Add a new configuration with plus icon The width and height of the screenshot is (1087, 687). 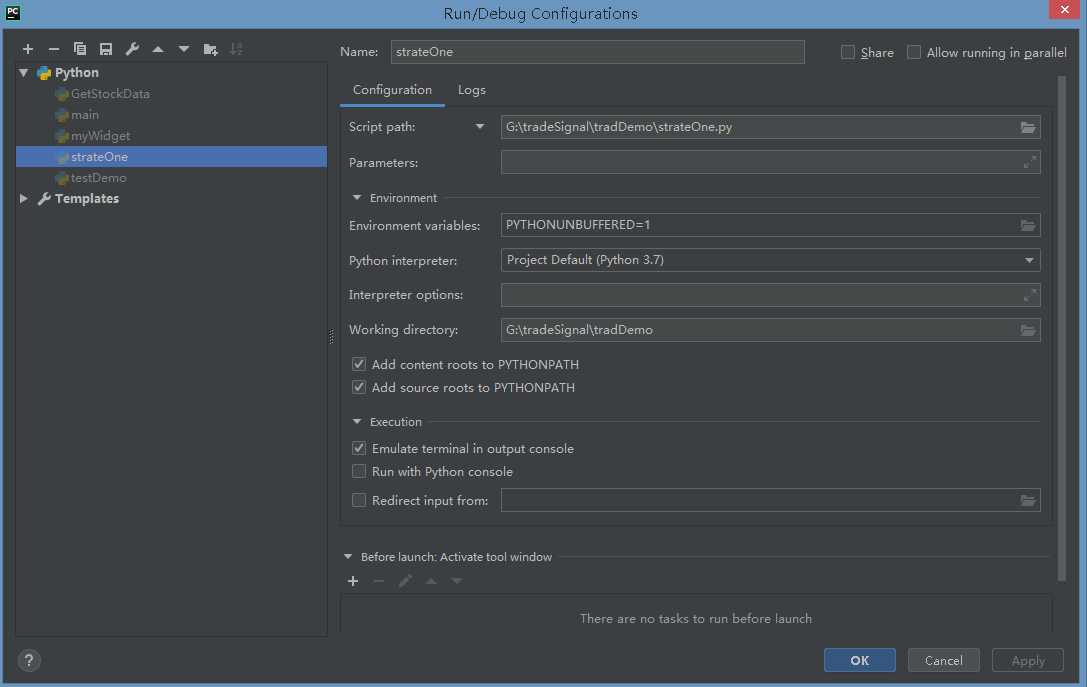[28, 49]
